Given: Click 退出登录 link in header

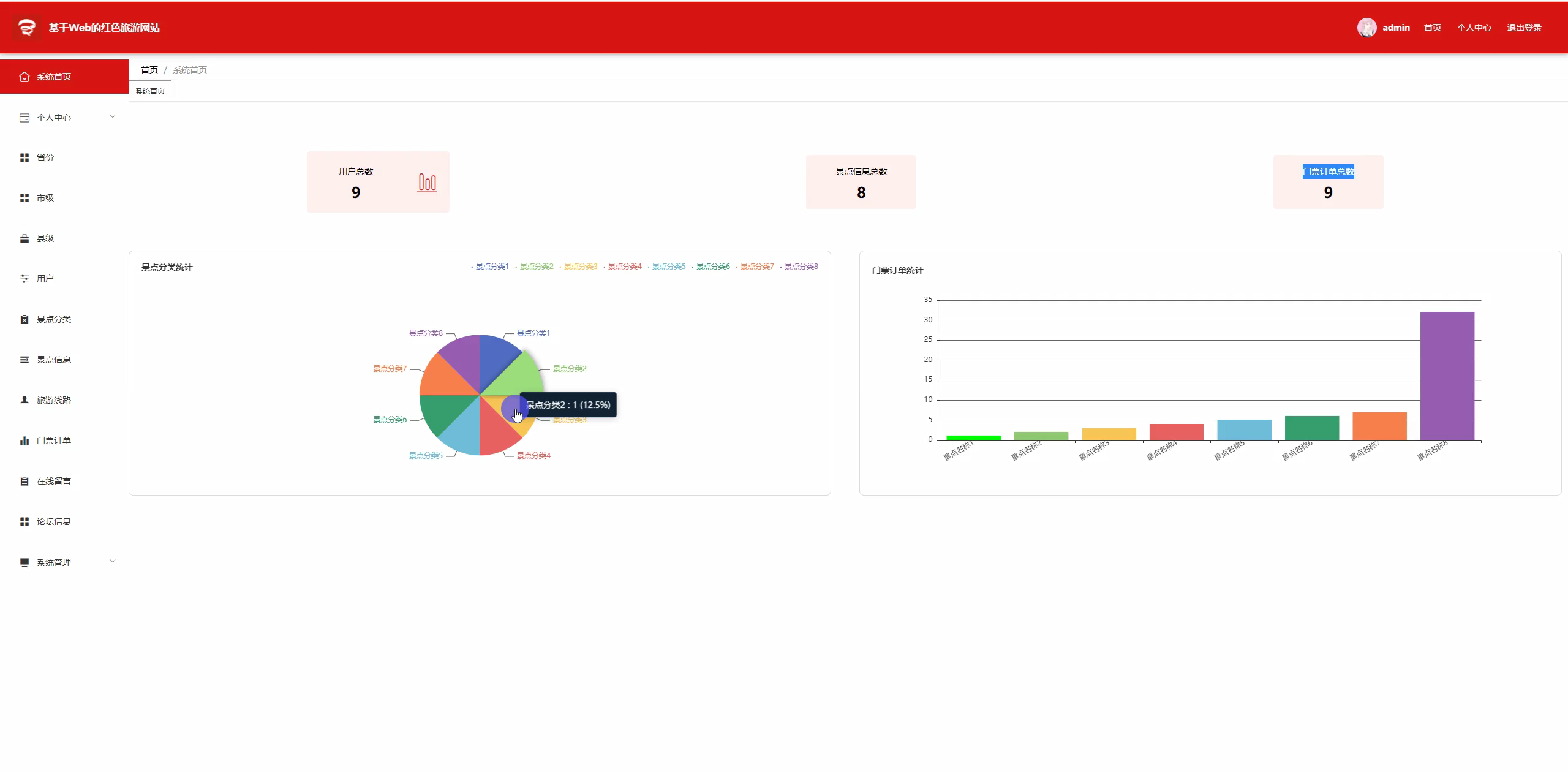Looking at the screenshot, I should [x=1524, y=28].
